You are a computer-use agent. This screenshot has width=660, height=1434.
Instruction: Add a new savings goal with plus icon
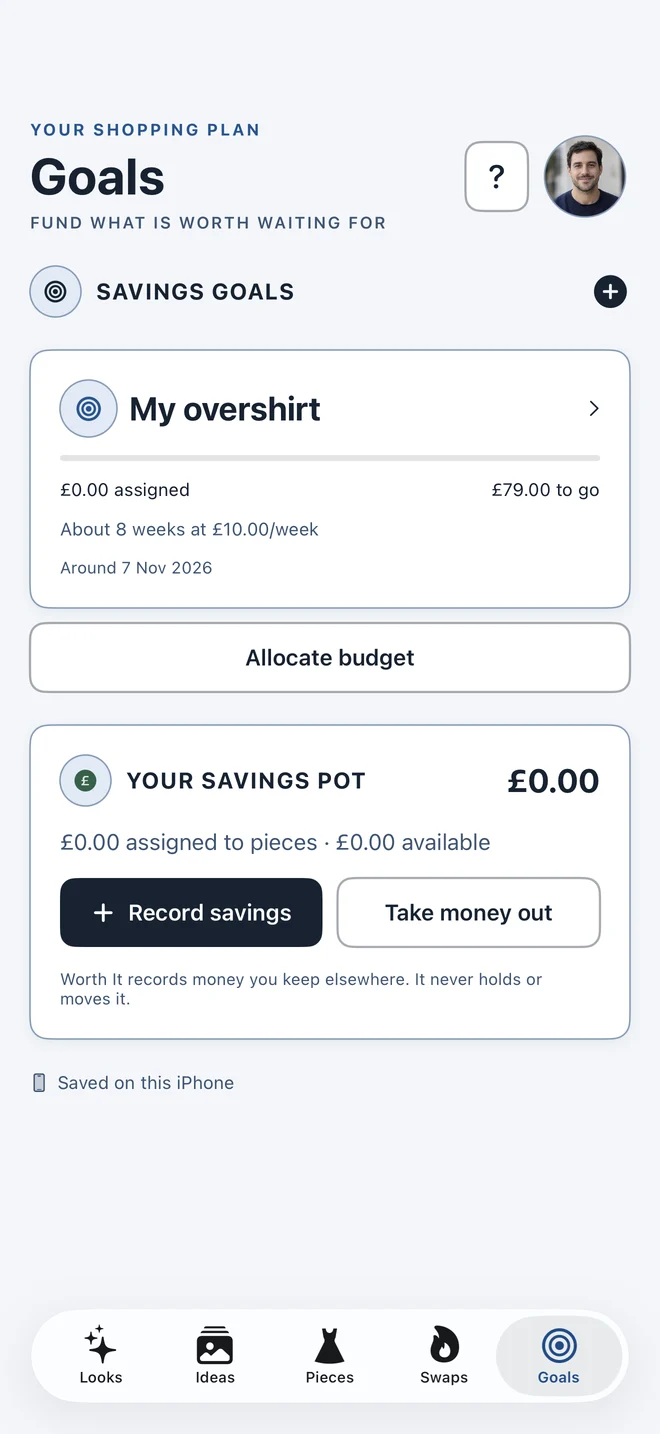(610, 292)
